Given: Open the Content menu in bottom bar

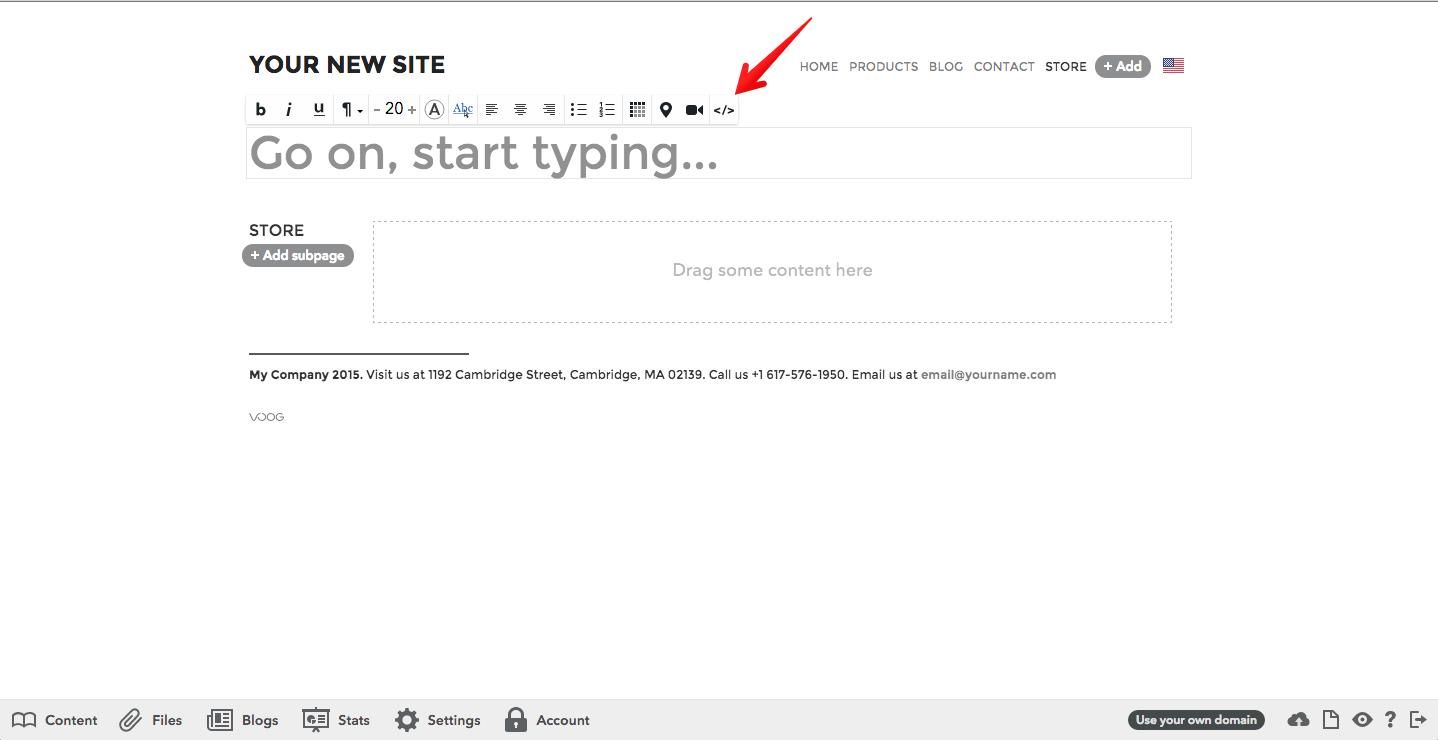Looking at the screenshot, I should click(x=55, y=720).
